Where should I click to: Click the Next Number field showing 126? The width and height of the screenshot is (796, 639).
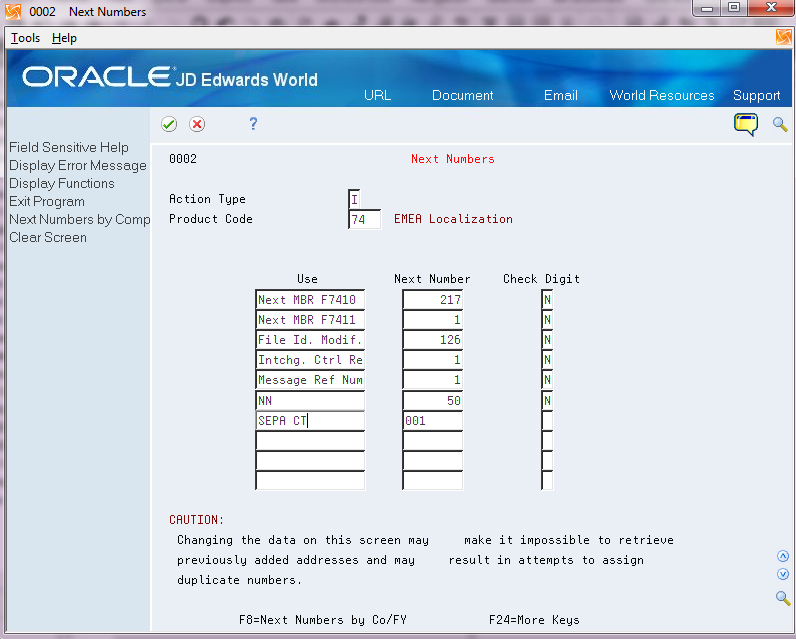click(x=433, y=340)
